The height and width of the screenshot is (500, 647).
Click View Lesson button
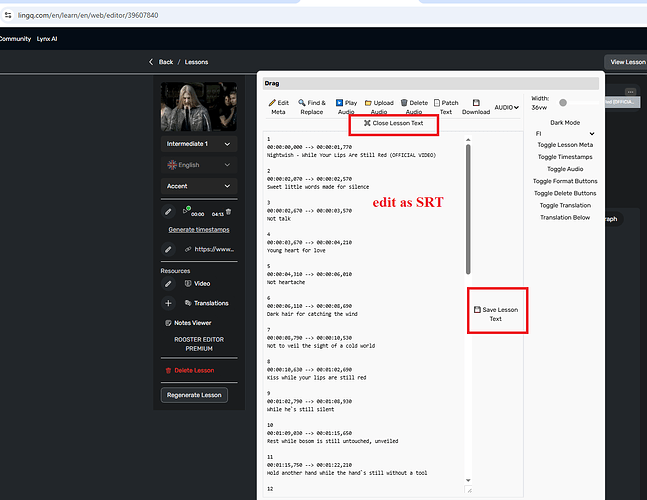[x=627, y=62]
